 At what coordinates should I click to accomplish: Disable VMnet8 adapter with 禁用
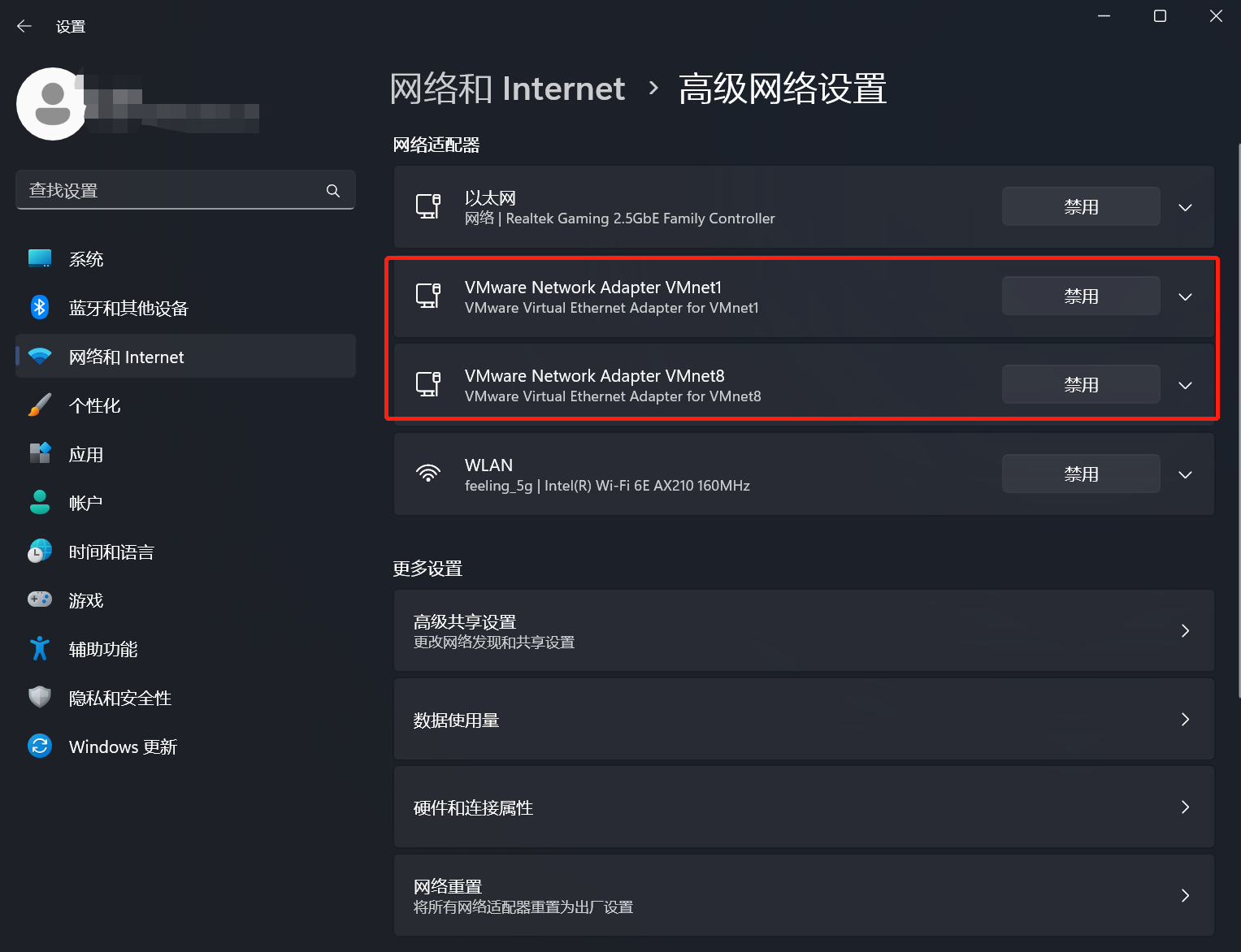click(1081, 385)
